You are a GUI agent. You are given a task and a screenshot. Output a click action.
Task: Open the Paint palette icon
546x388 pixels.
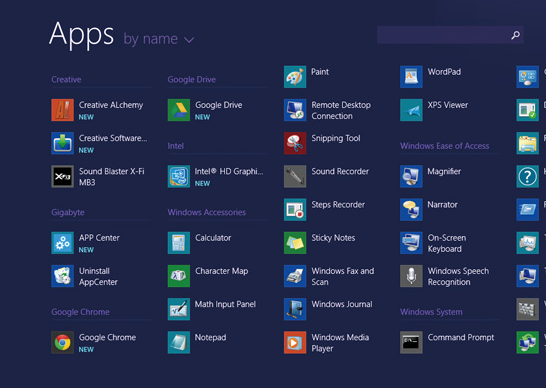click(295, 77)
